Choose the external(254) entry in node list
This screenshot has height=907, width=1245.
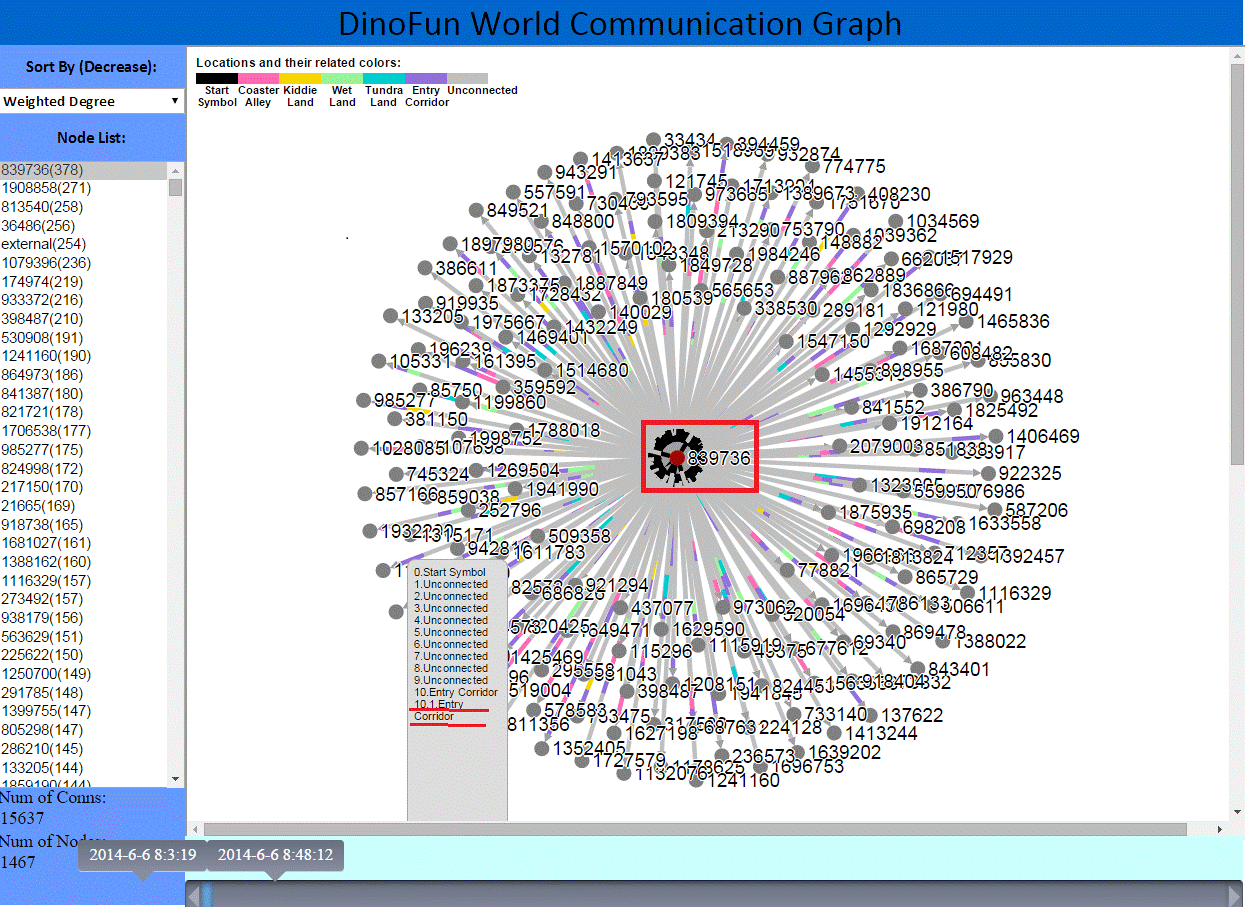click(x=44, y=244)
